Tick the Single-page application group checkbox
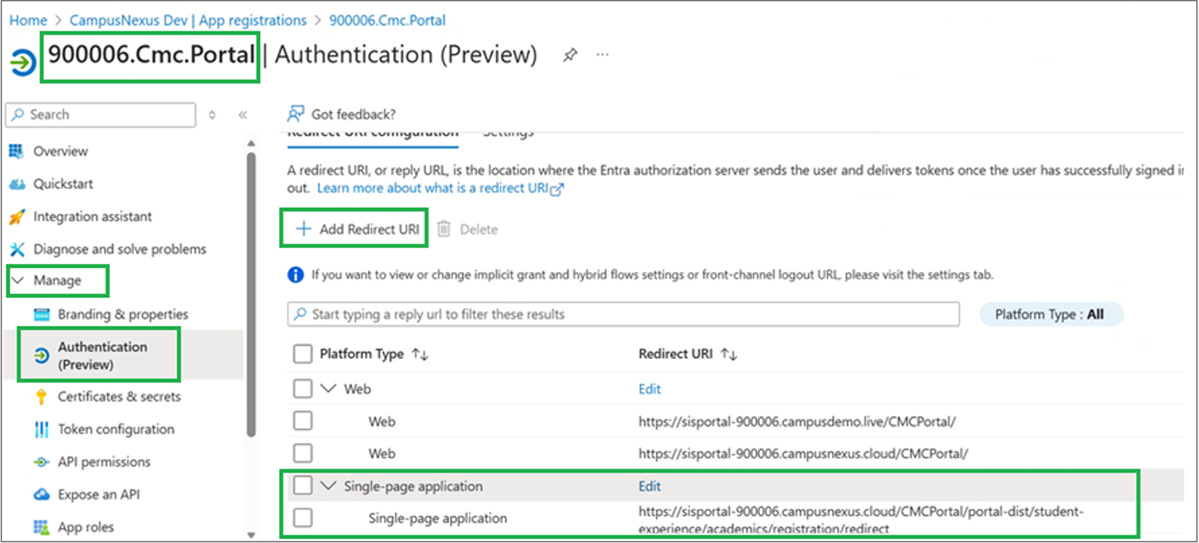 point(303,486)
